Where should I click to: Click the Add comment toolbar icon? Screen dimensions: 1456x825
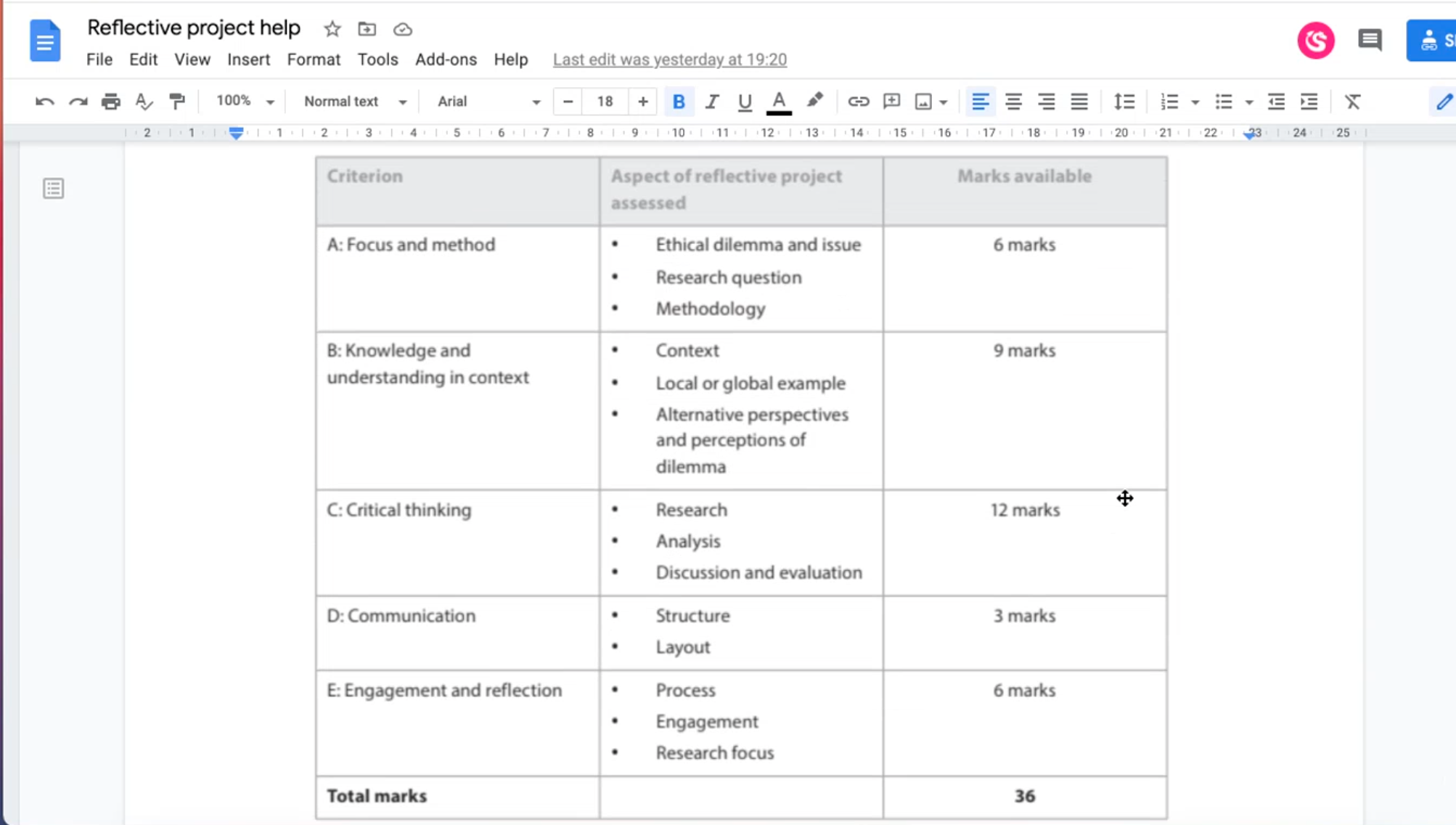pyautogui.click(x=891, y=102)
